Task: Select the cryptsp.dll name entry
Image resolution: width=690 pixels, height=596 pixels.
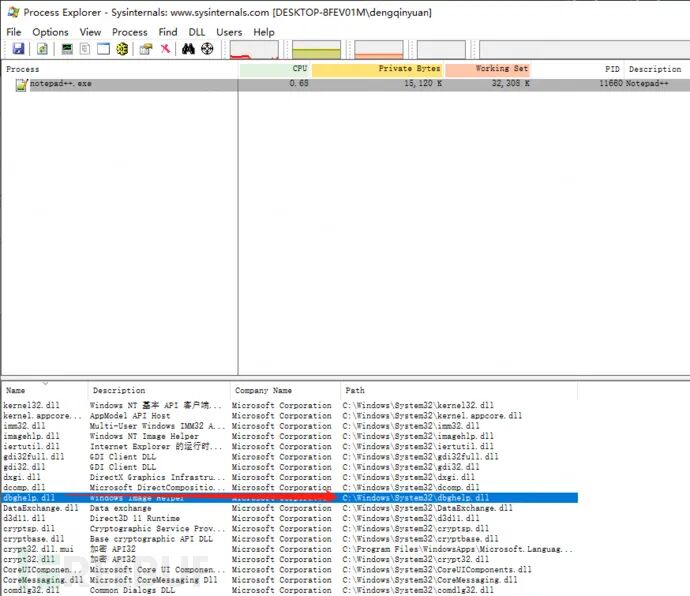Action: click(29, 528)
